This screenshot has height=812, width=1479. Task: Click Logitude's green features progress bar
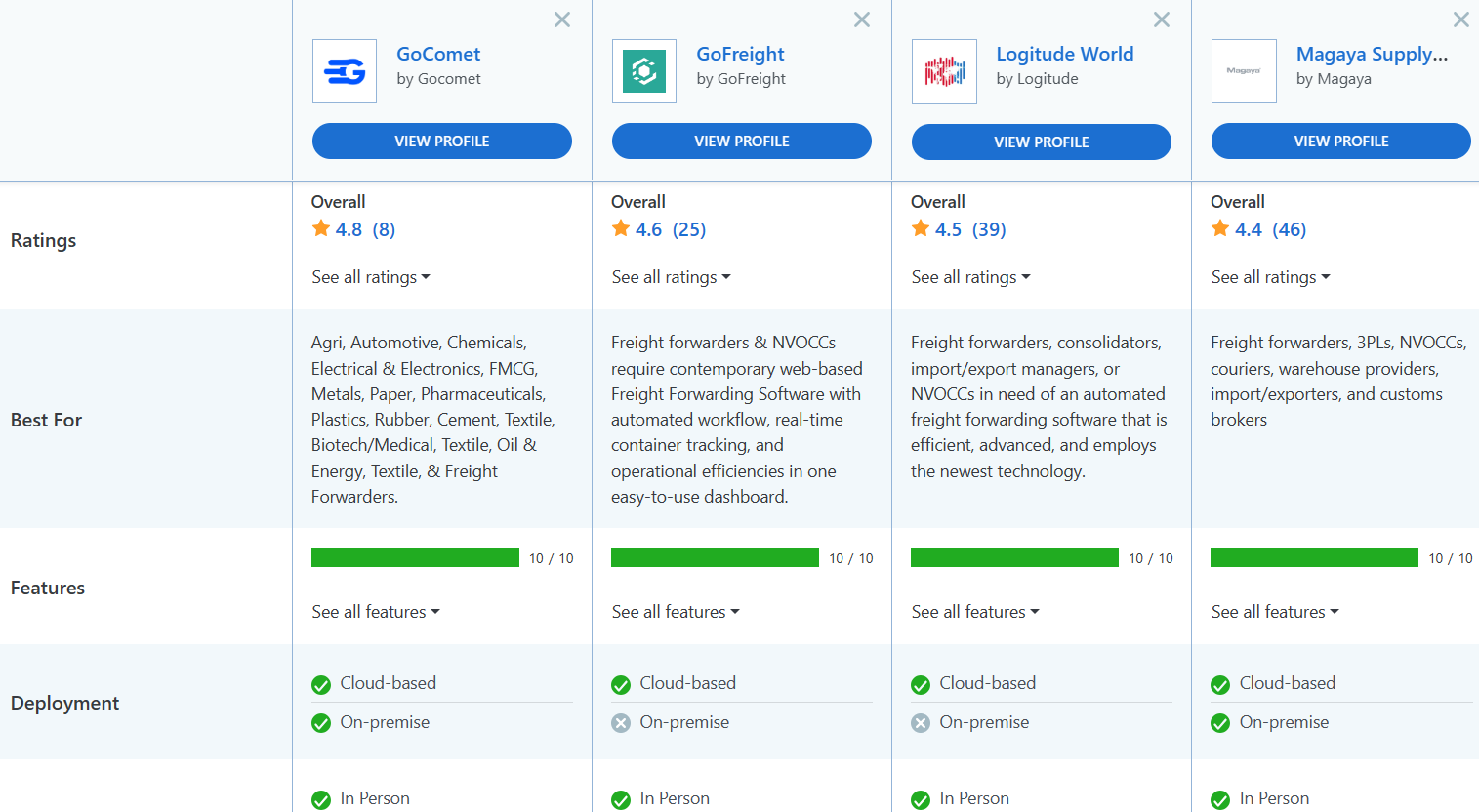[1014, 557]
